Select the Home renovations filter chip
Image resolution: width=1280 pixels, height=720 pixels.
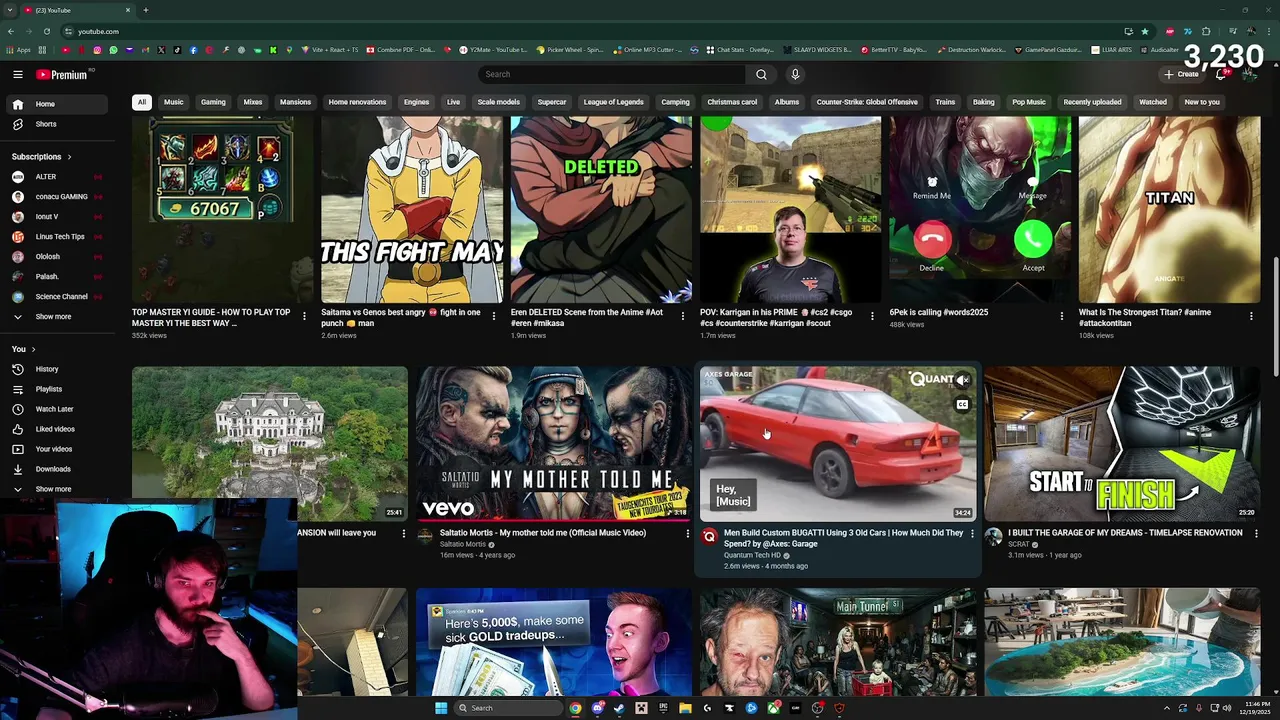[x=357, y=102]
